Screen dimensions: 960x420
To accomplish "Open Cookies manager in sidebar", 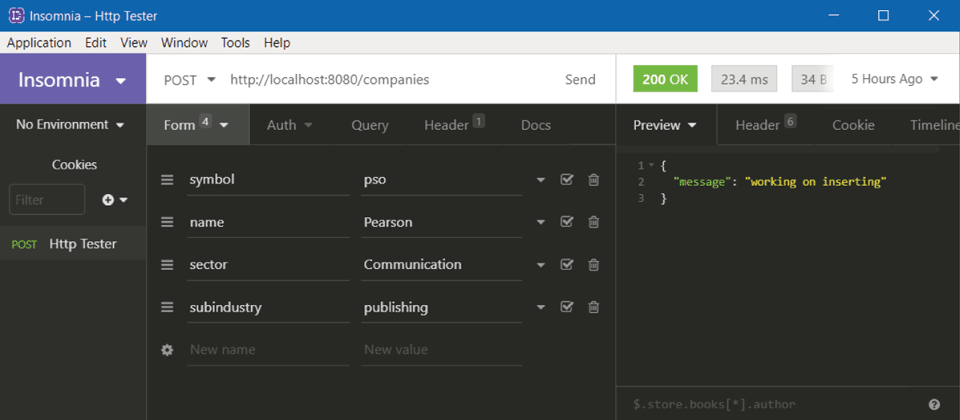I will point(74,165).
